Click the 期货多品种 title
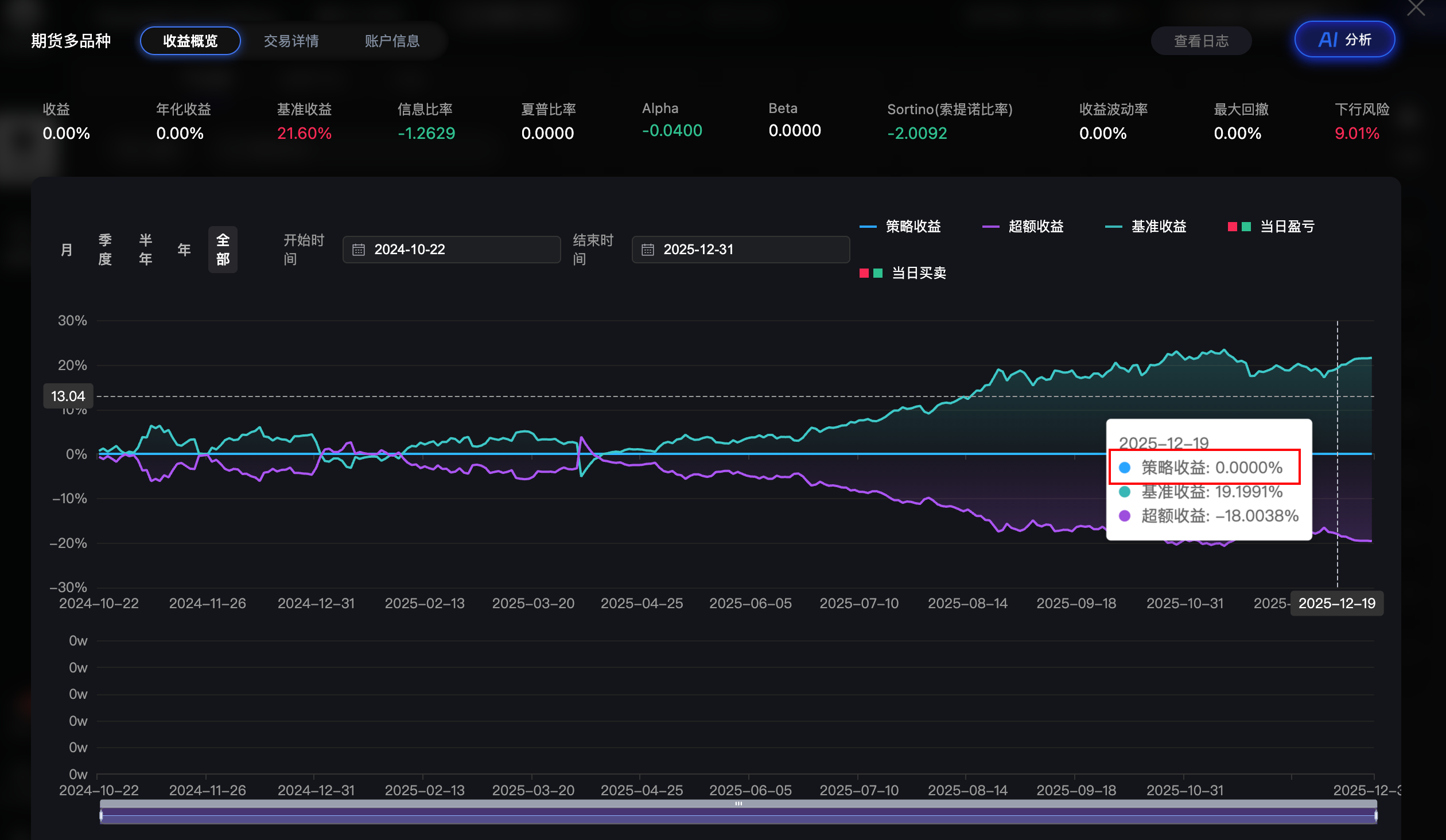1446x840 pixels. (x=71, y=41)
